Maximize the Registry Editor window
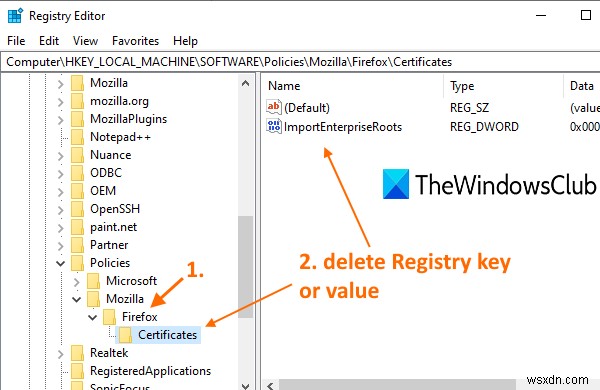Image resolution: width=600 pixels, height=390 pixels. [x=585, y=16]
